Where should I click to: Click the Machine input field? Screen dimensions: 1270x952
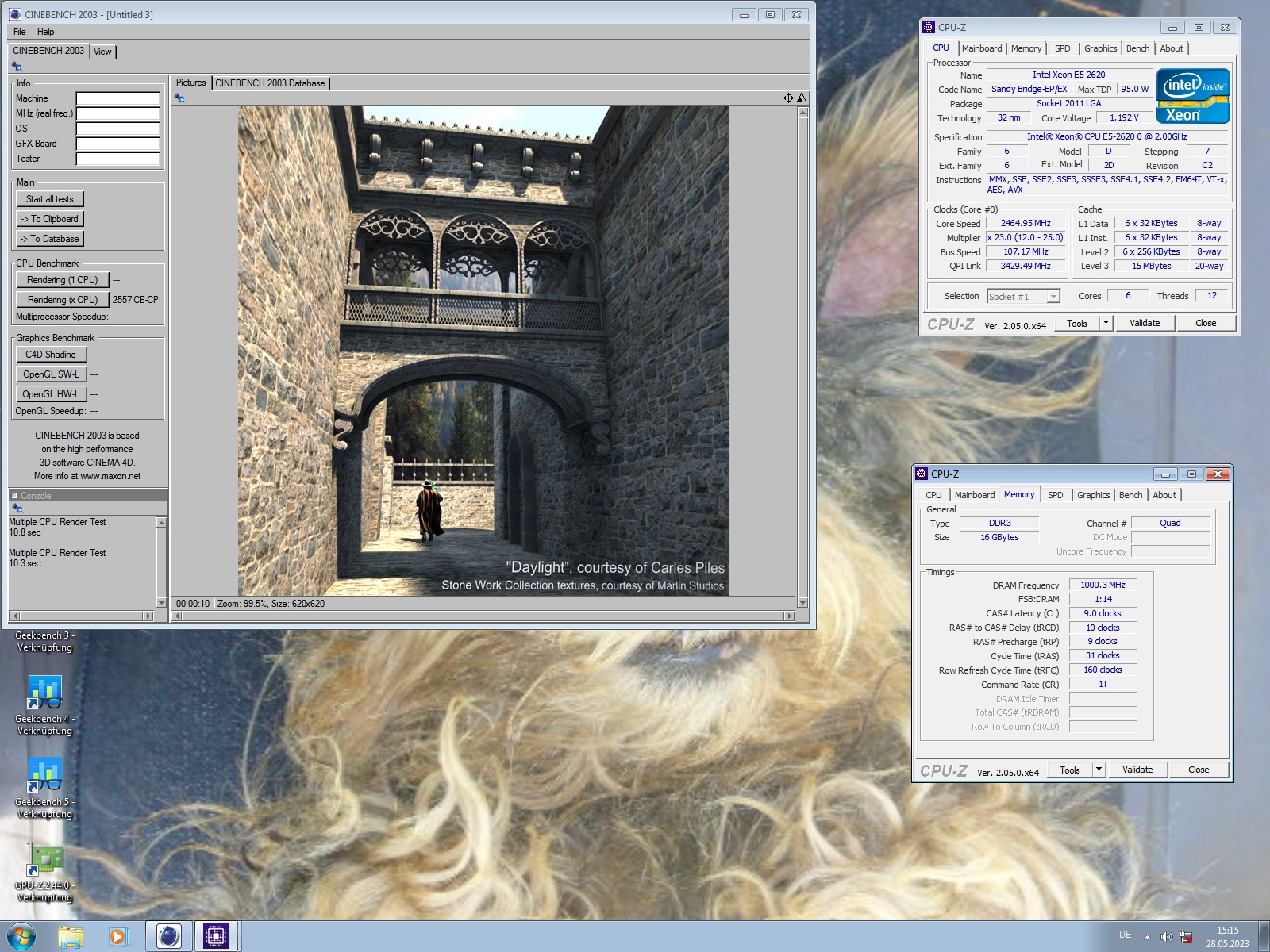(x=117, y=98)
